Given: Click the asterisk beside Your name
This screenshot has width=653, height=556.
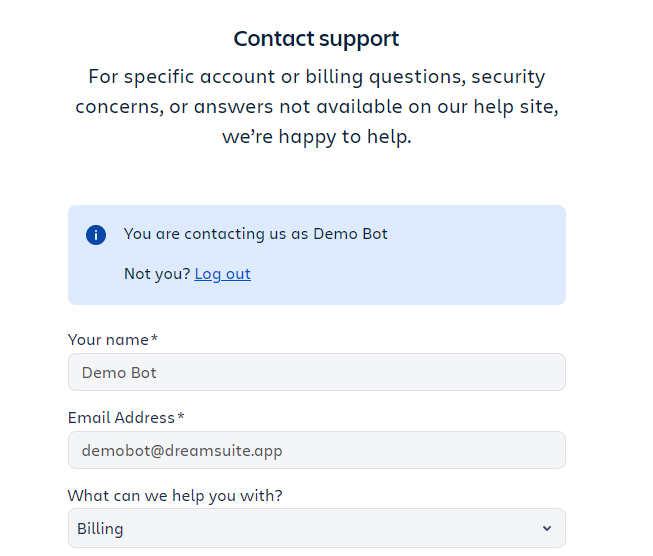Looking at the screenshot, I should click(x=154, y=339).
